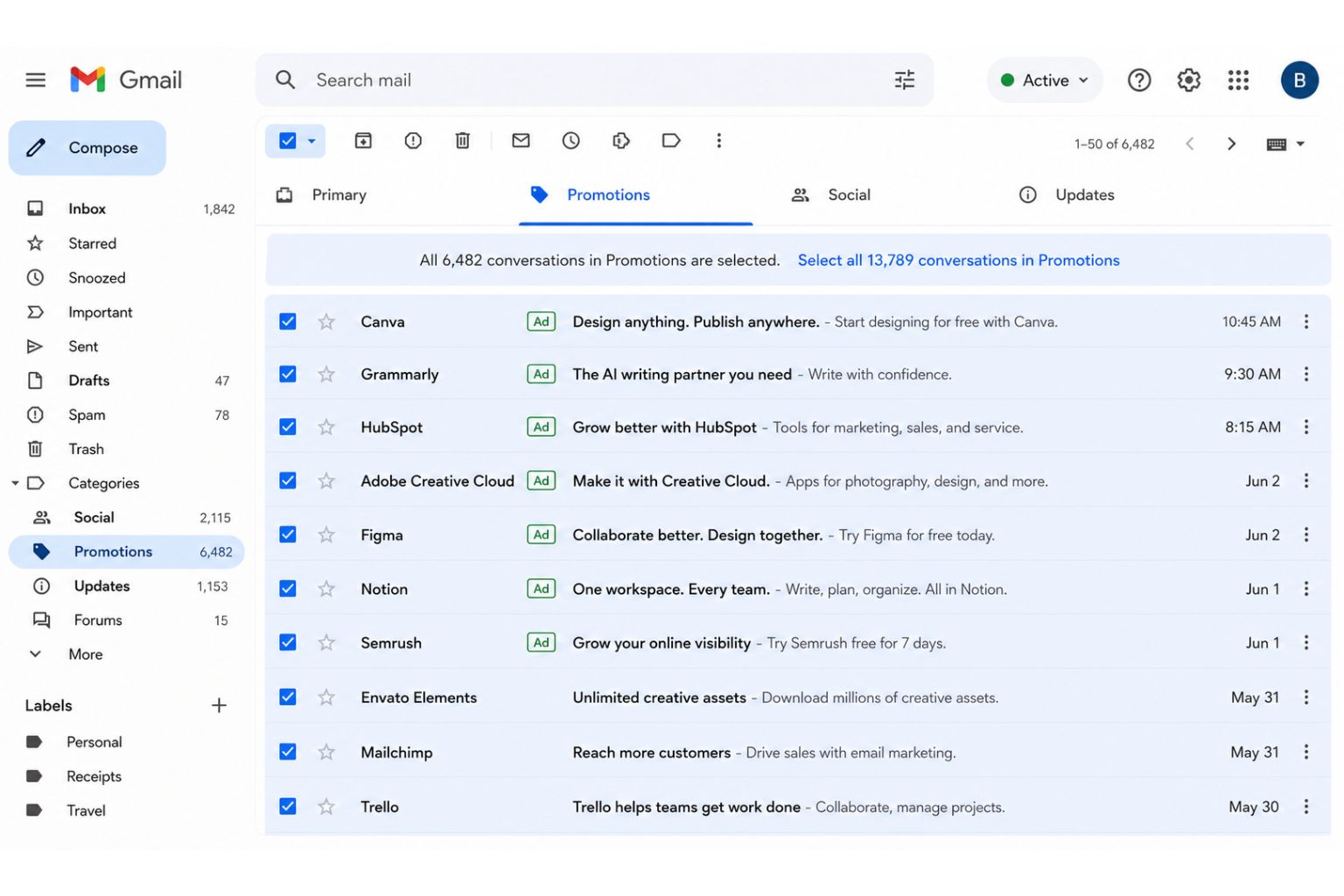Toggle the select-all master checkbox

click(288, 141)
